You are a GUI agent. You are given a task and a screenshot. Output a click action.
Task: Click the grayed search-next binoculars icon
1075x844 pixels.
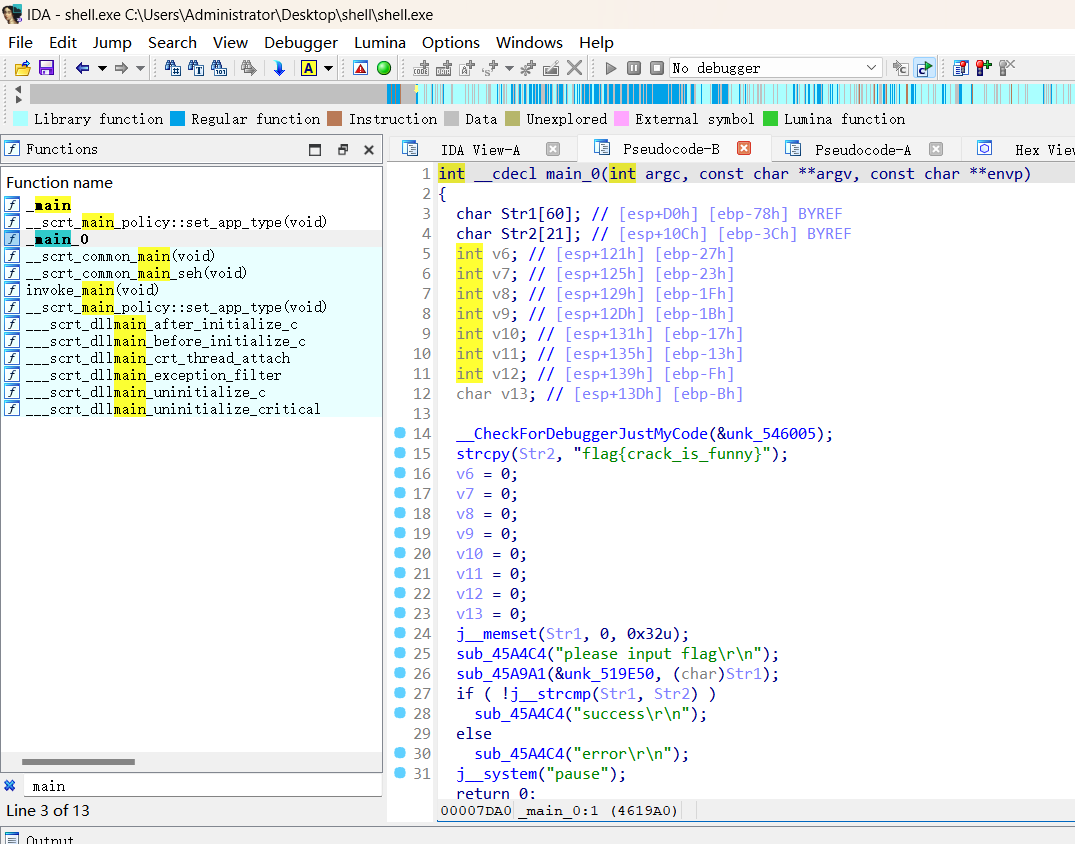click(x=248, y=68)
